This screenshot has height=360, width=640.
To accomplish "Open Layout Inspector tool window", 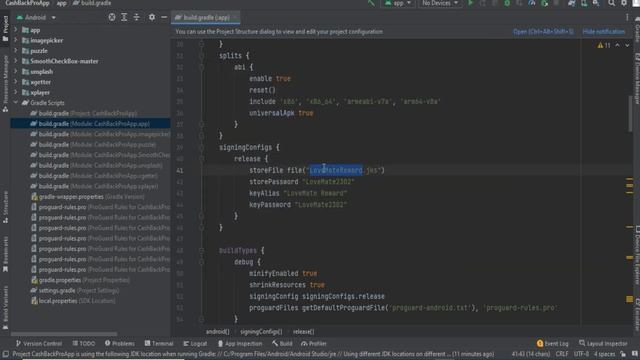I will [603, 343].
